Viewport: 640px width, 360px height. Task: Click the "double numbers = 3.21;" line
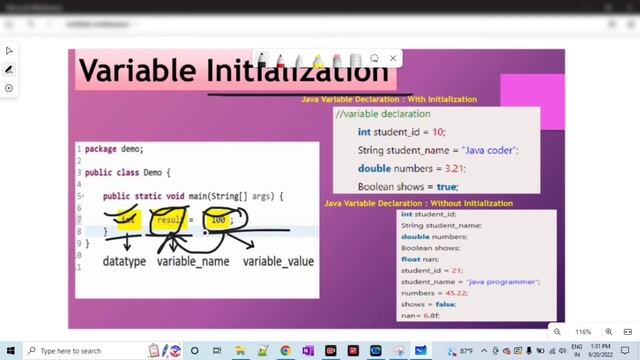(x=411, y=169)
